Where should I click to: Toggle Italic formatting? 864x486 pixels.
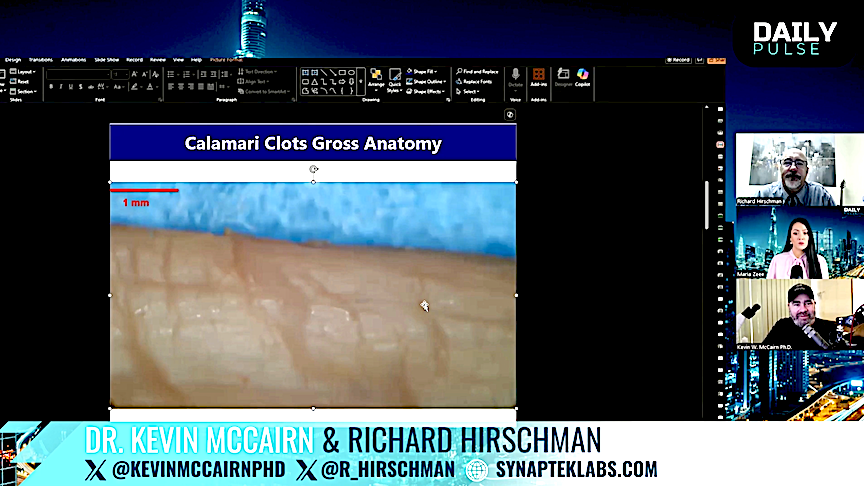[61, 87]
